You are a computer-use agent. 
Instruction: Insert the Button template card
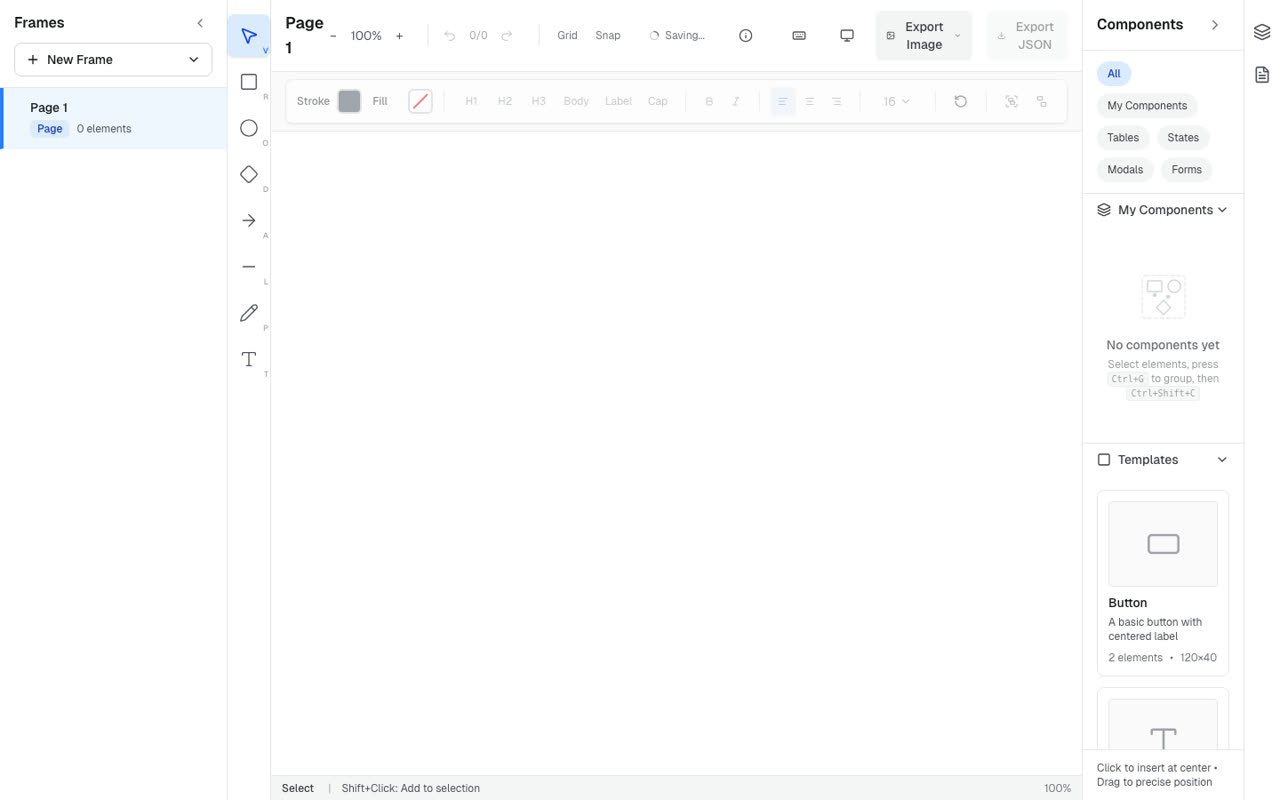[x=1163, y=583]
